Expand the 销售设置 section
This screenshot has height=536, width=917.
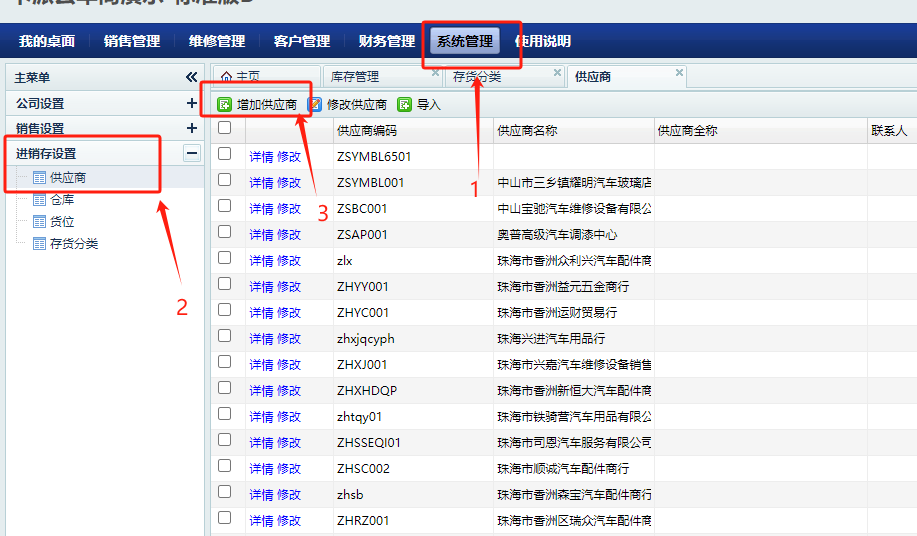coord(191,128)
